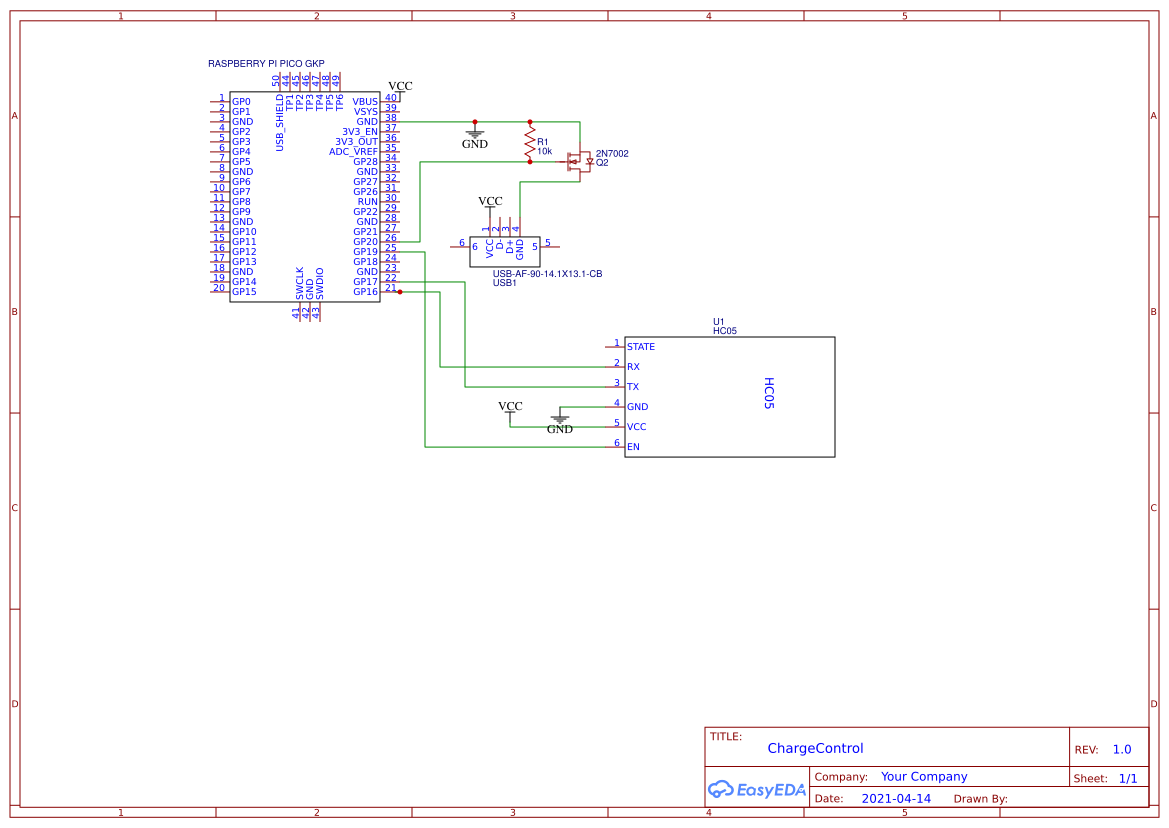Click the D+ pin label on USB1
The width and height of the screenshot is (1169, 828).
point(510,247)
